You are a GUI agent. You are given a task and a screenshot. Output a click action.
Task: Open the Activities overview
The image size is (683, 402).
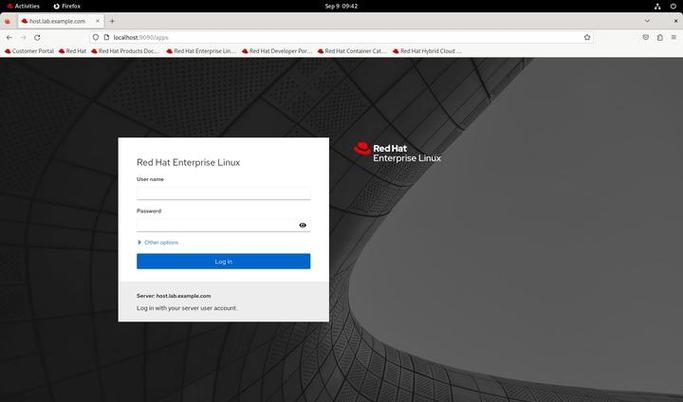coord(23,6)
